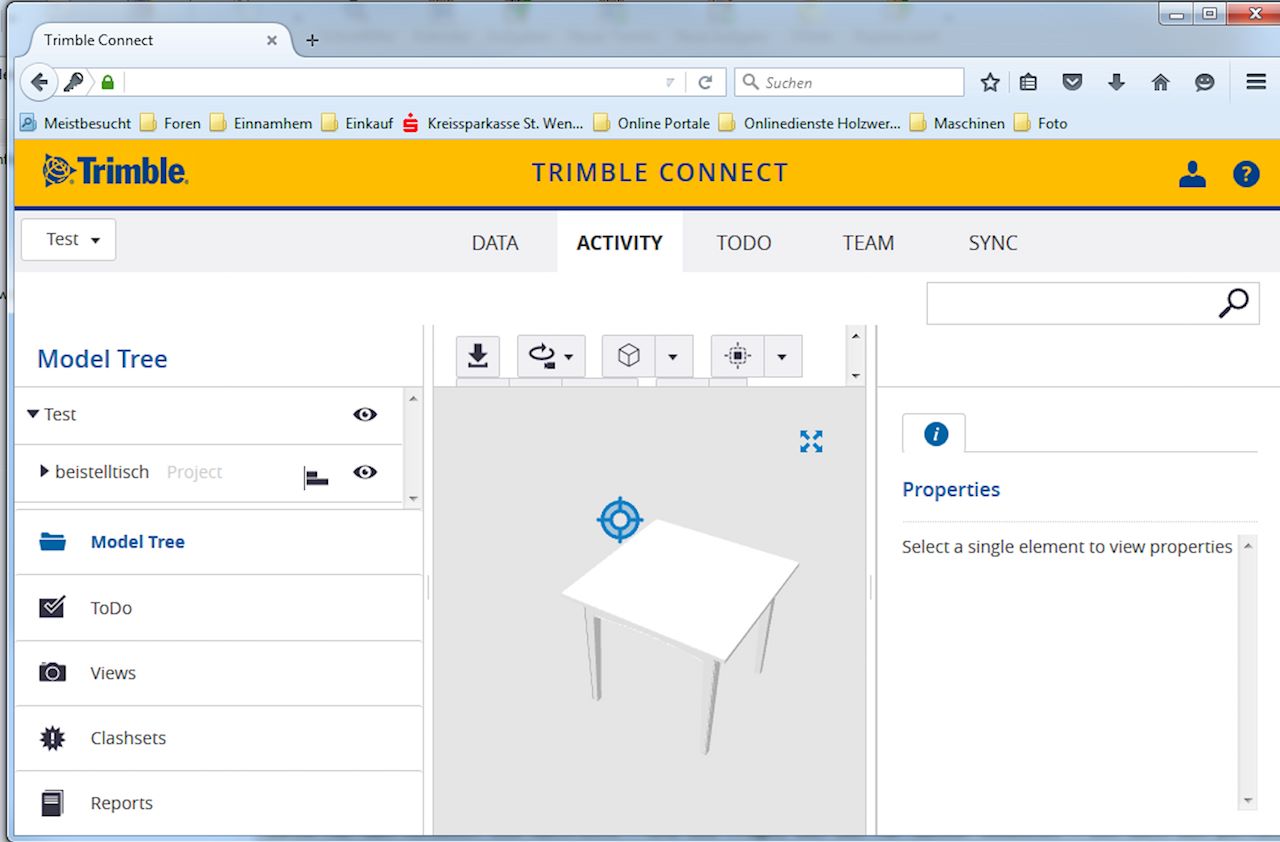Click the Model Tree folder icon
Viewport: 1280px width, 842px height.
52,542
